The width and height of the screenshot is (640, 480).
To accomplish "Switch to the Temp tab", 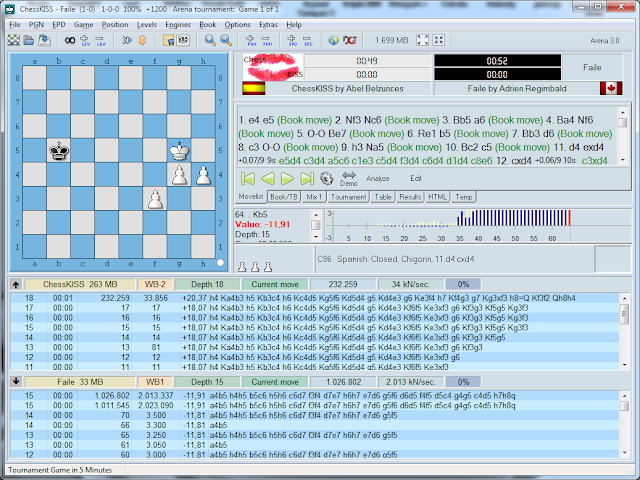I will (x=464, y=197).
